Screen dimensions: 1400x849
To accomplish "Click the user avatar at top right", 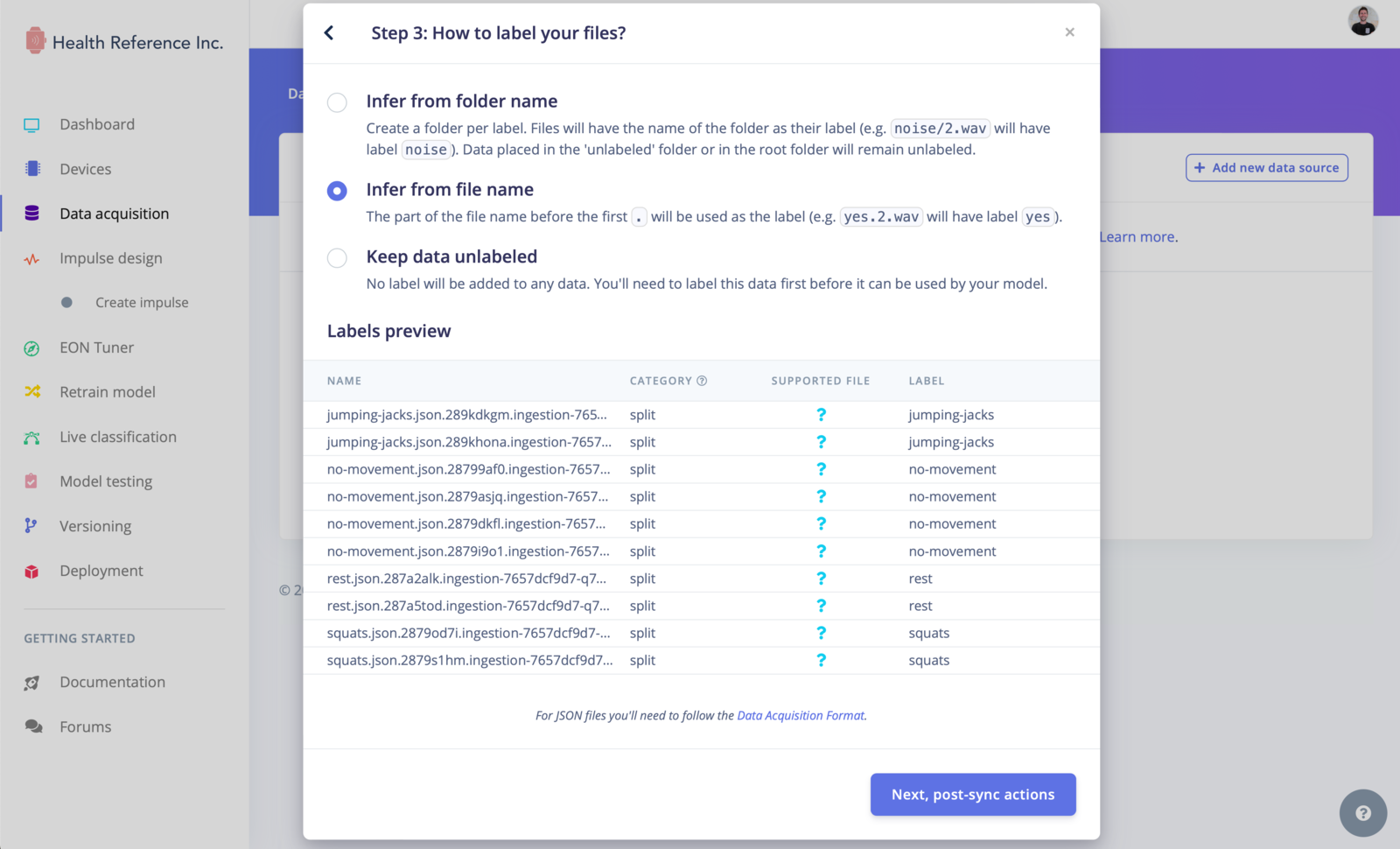I will point(1363,20).
